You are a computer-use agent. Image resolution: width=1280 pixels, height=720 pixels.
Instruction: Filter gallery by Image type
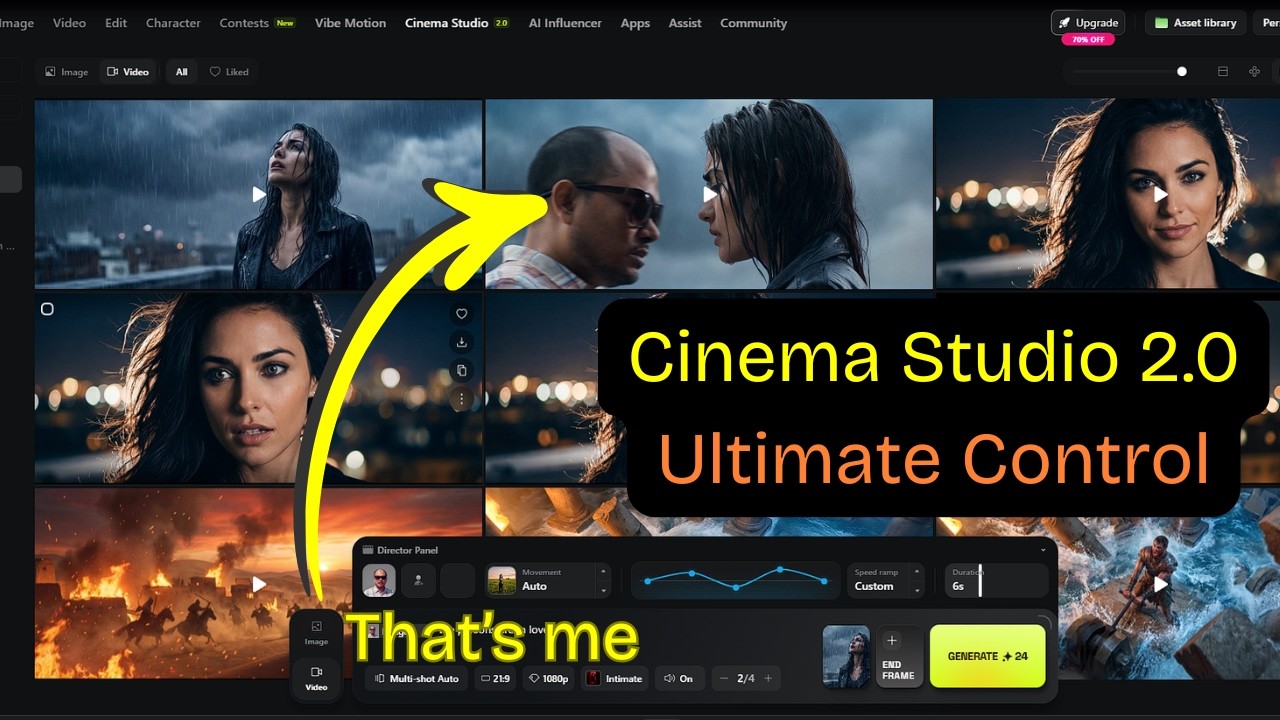[x=67, y=72]
